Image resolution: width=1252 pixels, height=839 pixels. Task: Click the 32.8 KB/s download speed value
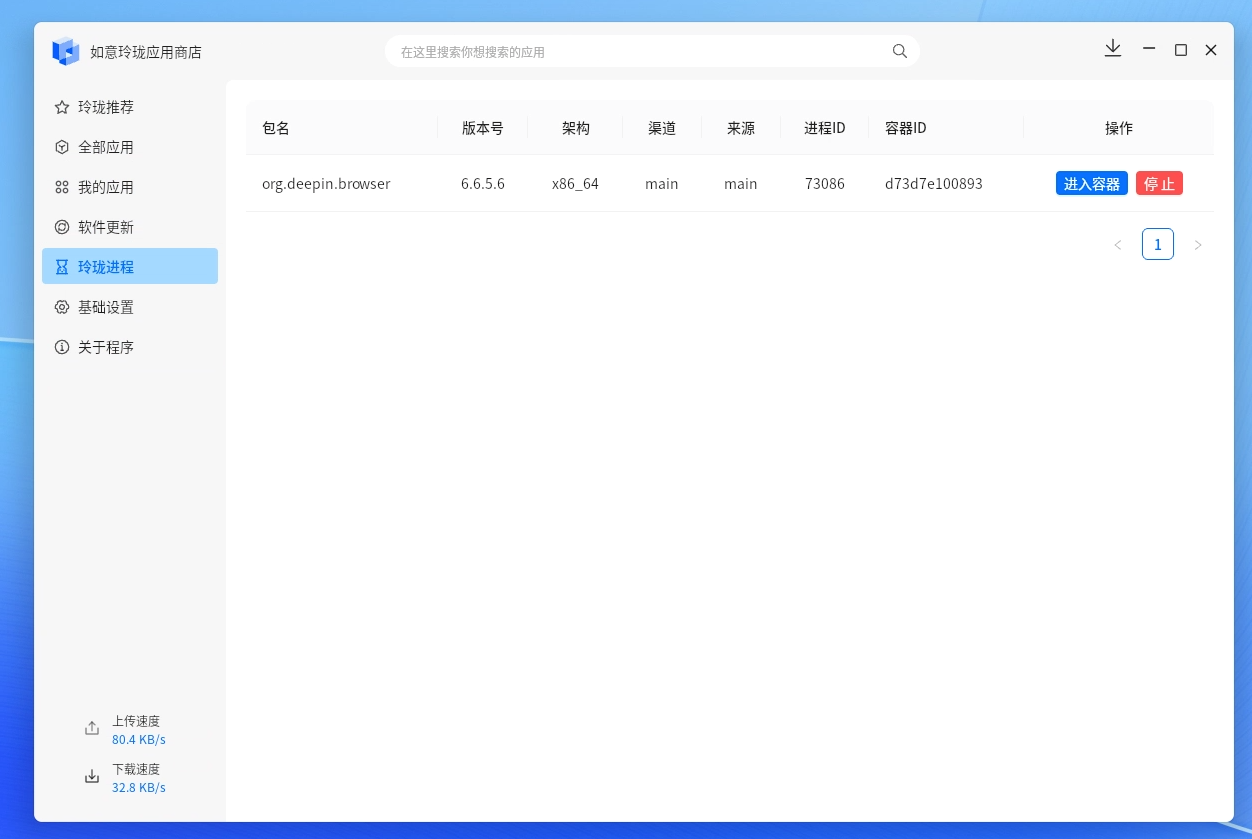(x=139, y=788)
